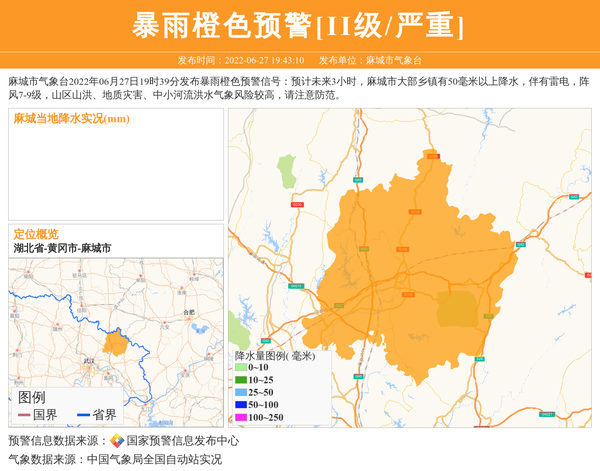The width and height of the screenshot is (600, 471).
Task: Click the National Warning Center logo icon
Action: point(117,441)
